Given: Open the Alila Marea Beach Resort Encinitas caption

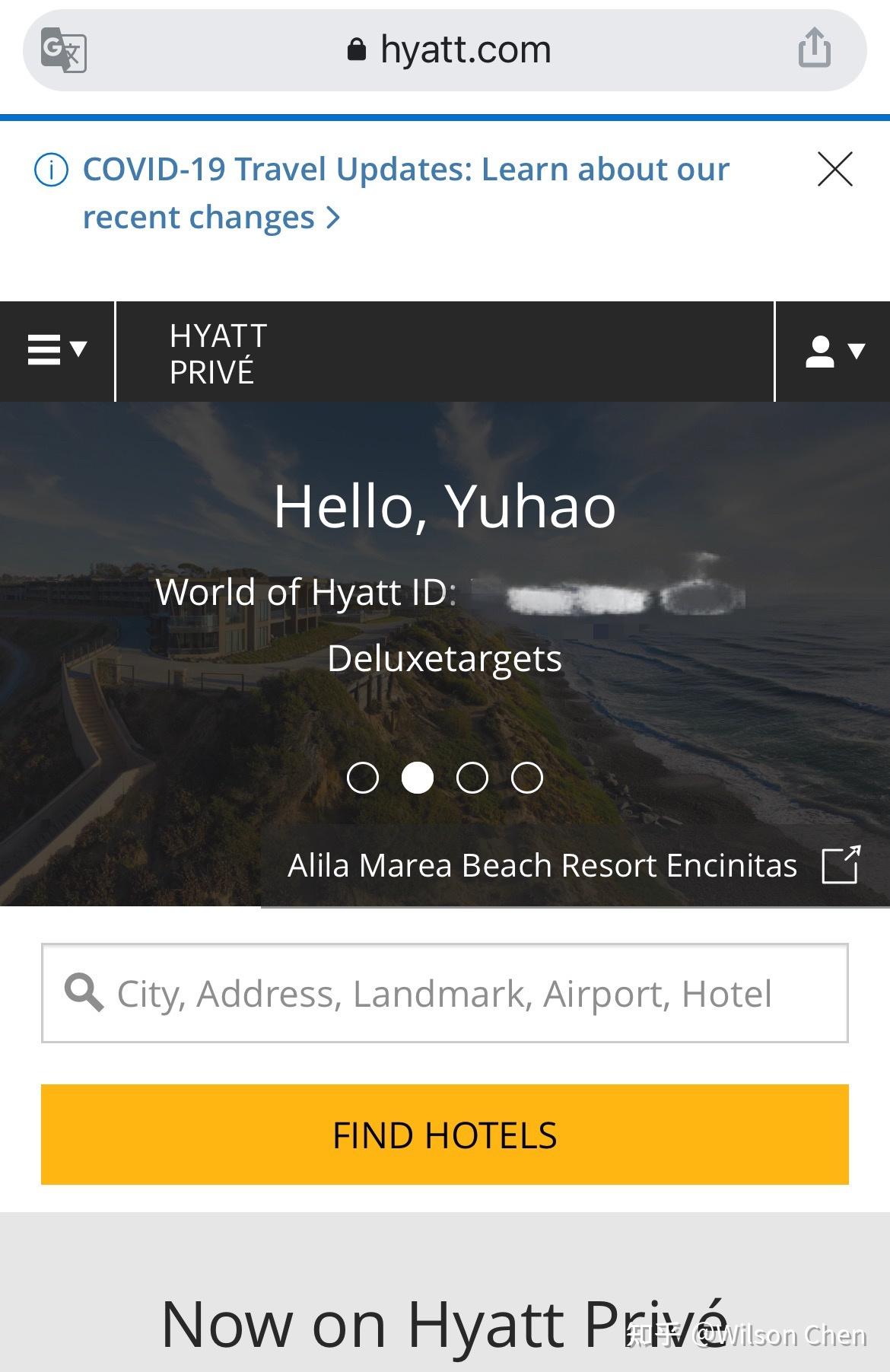Looking at the screenshot, I should click(542, 864).
